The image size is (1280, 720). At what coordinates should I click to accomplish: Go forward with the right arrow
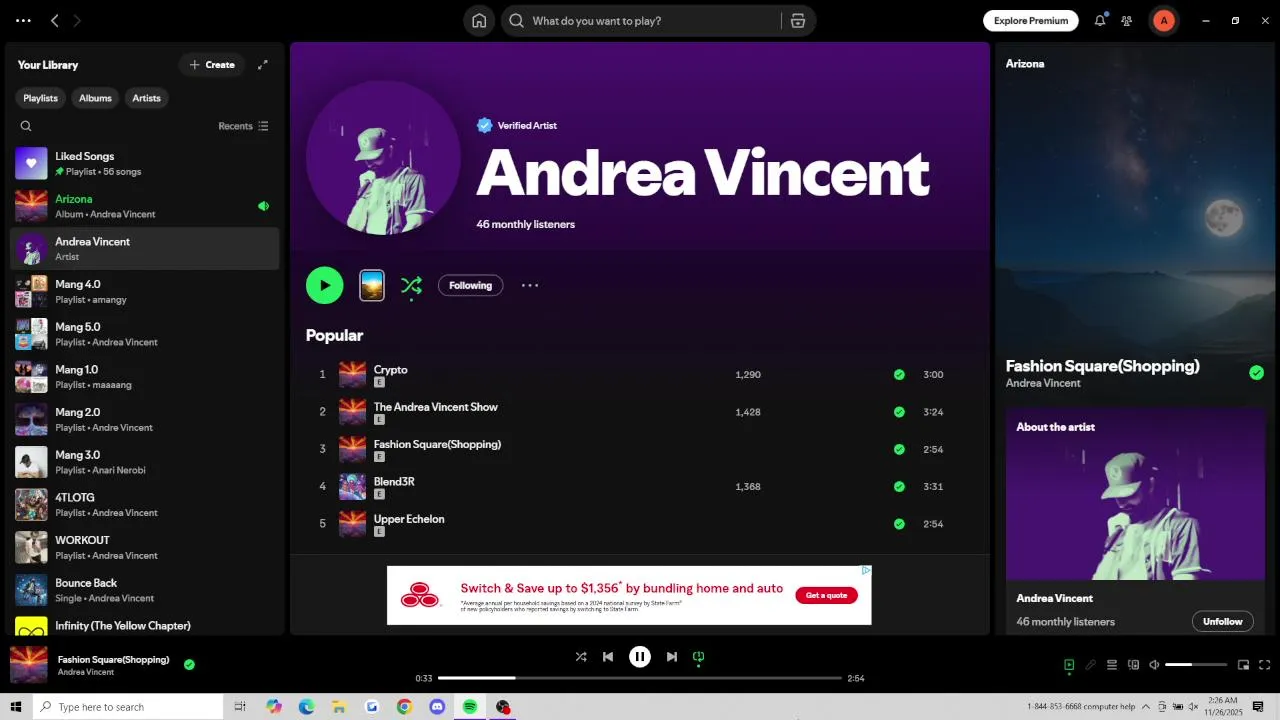[77, 20]
